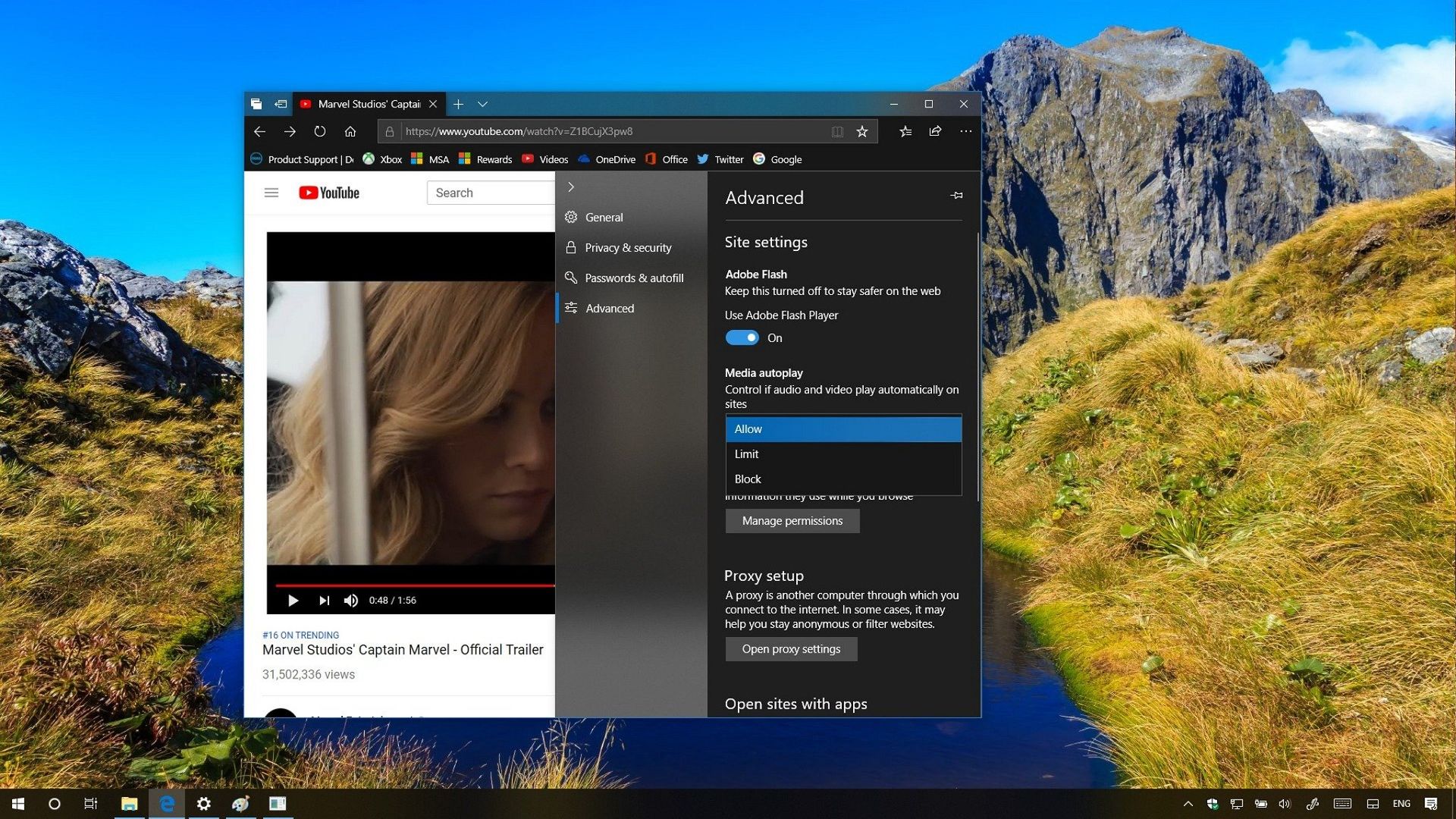This screenshot has width=1456, height=819.
Task: Click the video progress bar
Action: tap(409, 585)
